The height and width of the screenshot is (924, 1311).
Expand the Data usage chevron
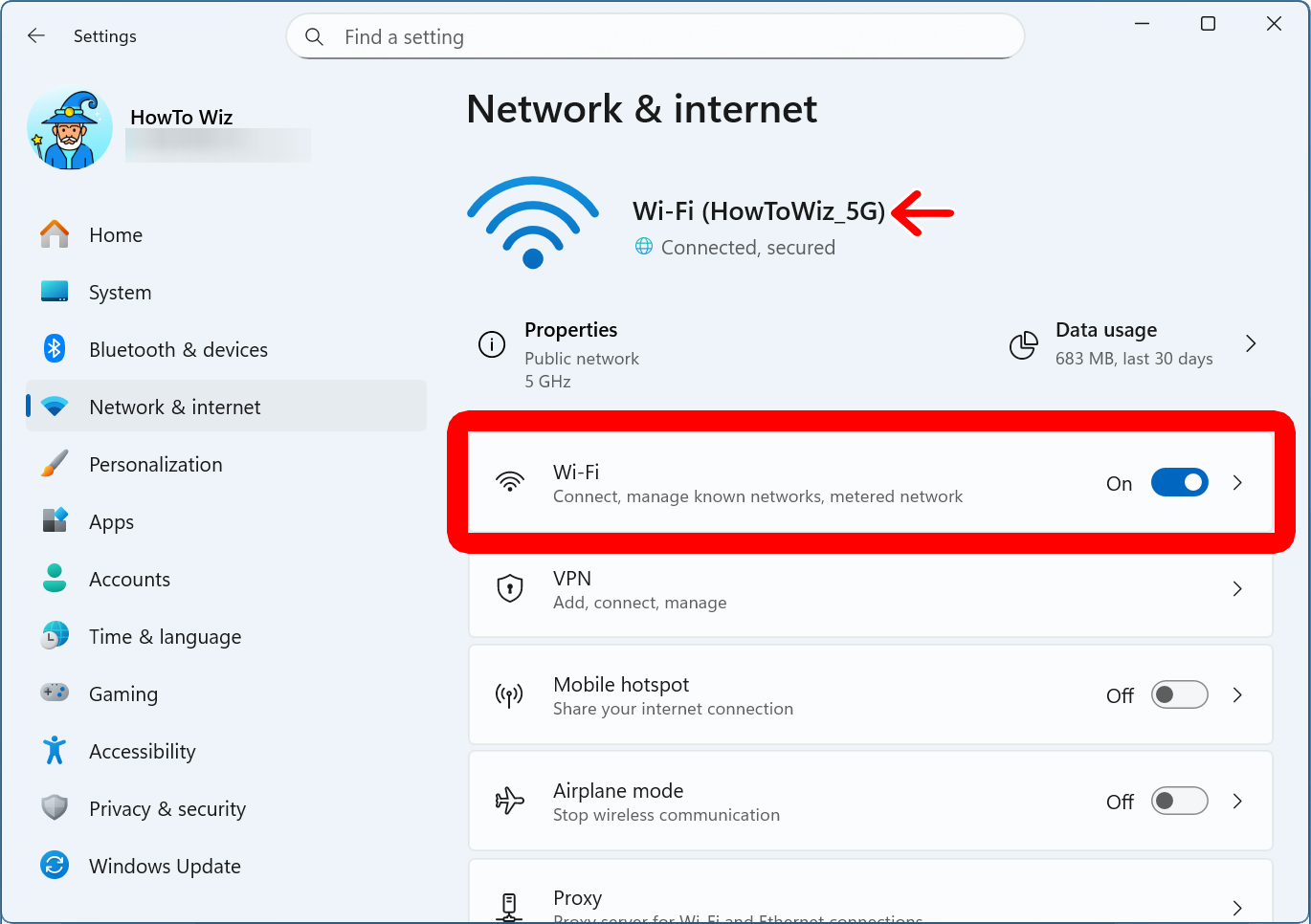(1251, 343)
